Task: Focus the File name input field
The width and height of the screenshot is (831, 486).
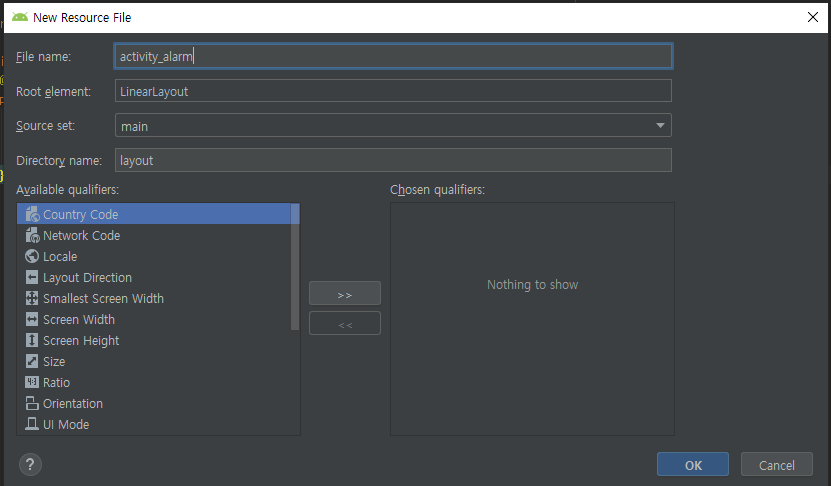Action: 393,56
